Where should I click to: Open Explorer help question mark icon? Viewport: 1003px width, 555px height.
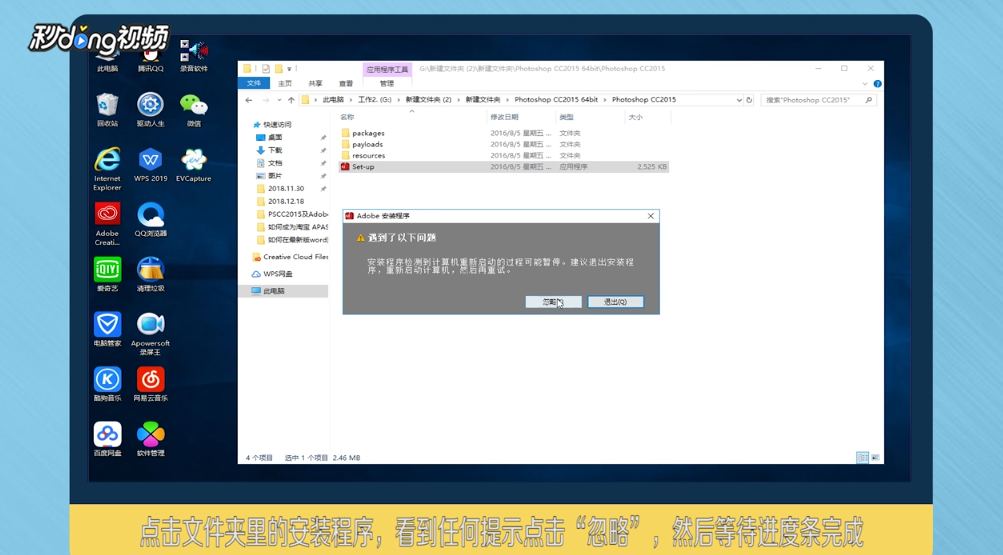point(877,84)
